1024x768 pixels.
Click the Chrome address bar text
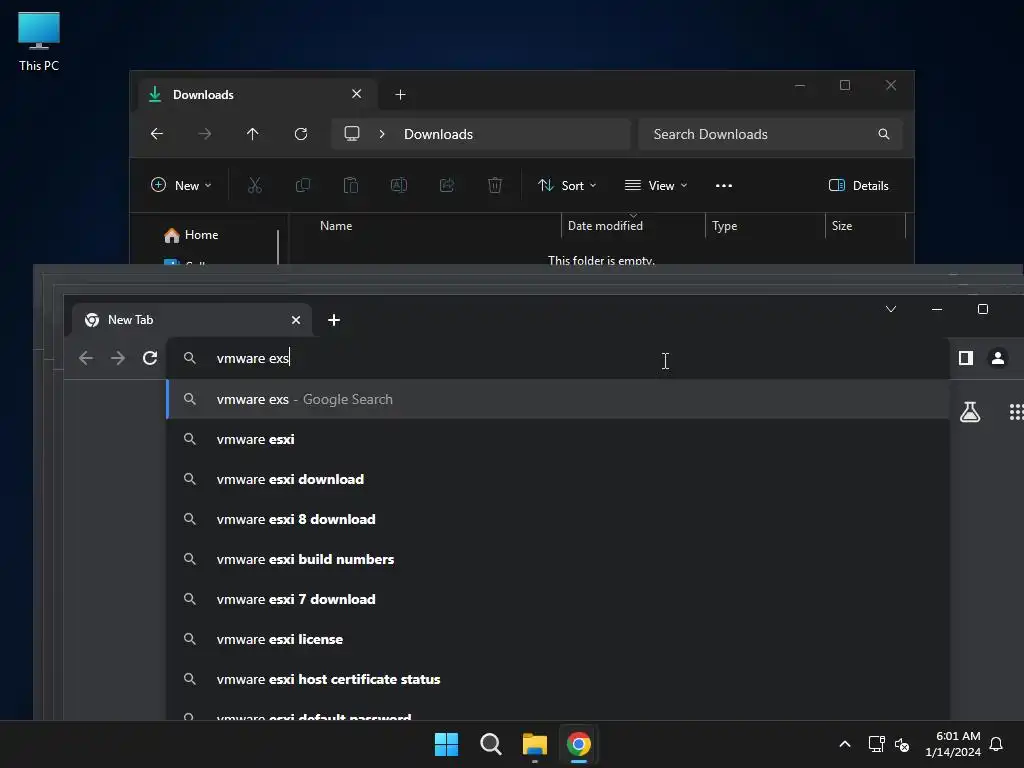tap(253, 358)
